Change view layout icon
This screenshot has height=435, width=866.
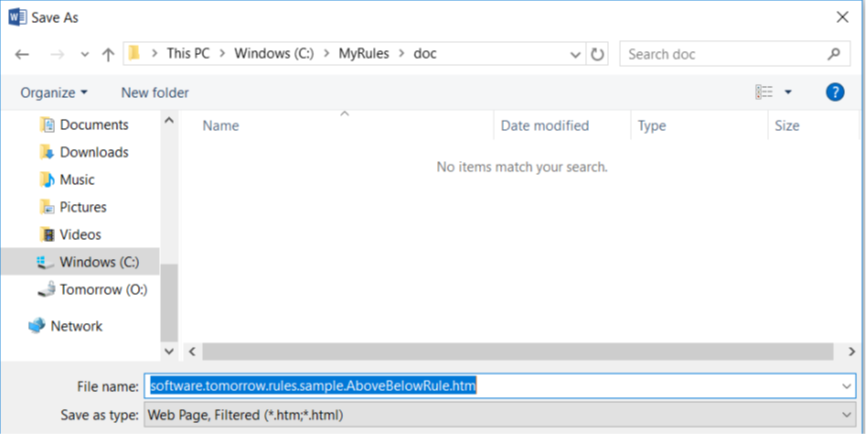[765, 92]
